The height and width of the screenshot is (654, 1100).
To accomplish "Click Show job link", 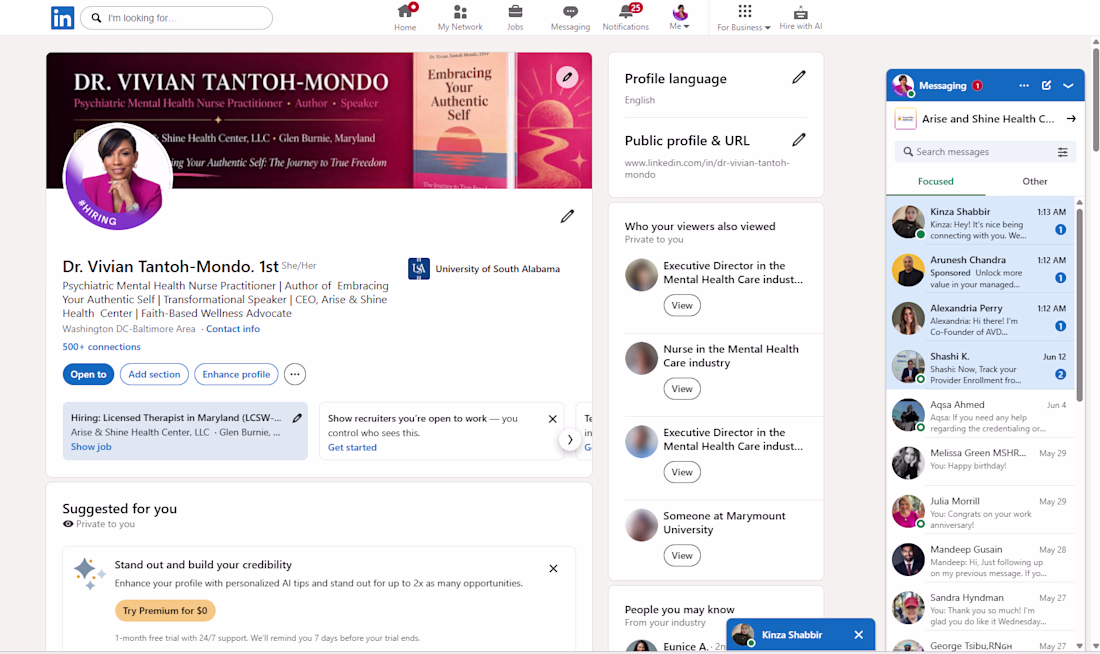I will click(91, 446).
